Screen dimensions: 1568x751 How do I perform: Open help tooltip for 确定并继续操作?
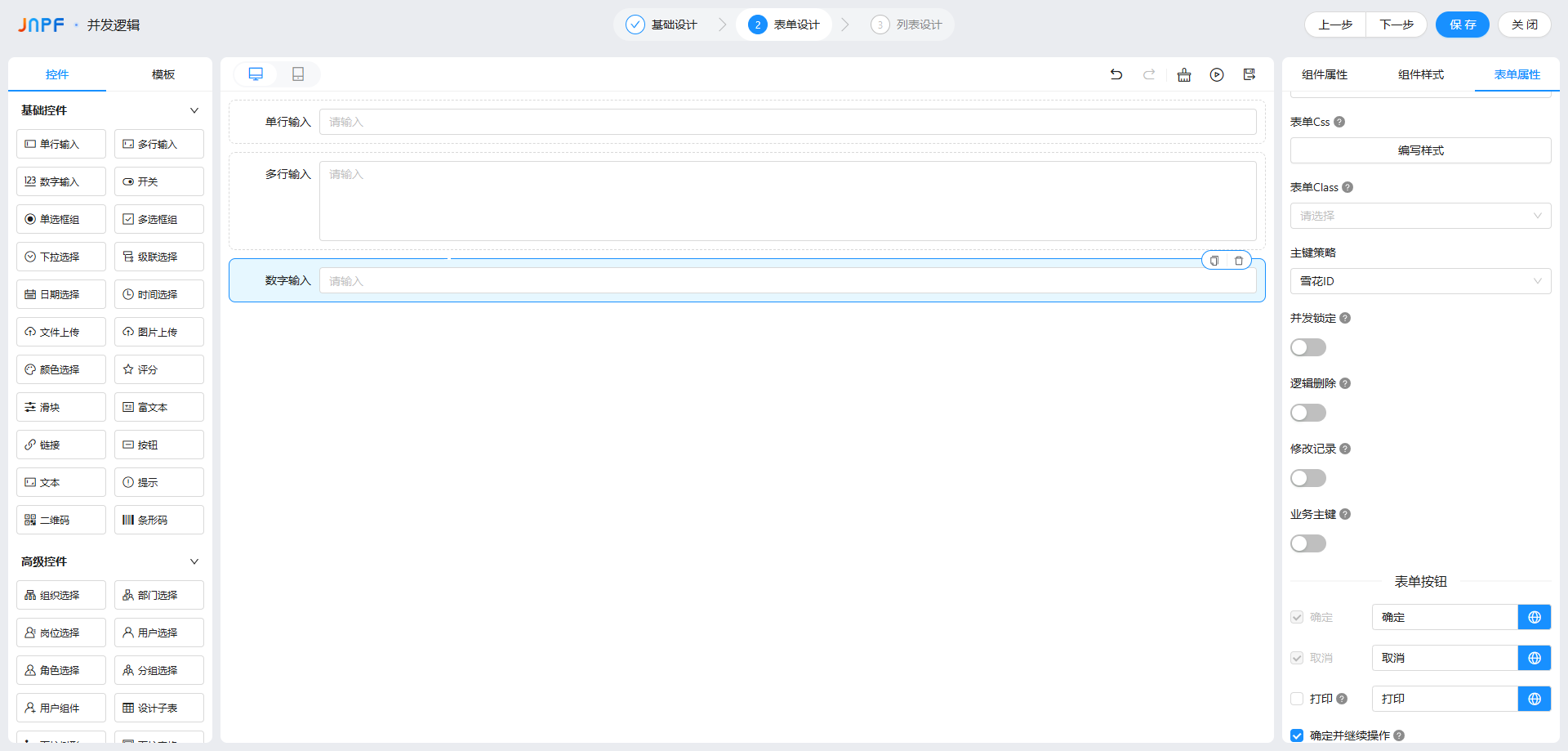pos(1399,735)
